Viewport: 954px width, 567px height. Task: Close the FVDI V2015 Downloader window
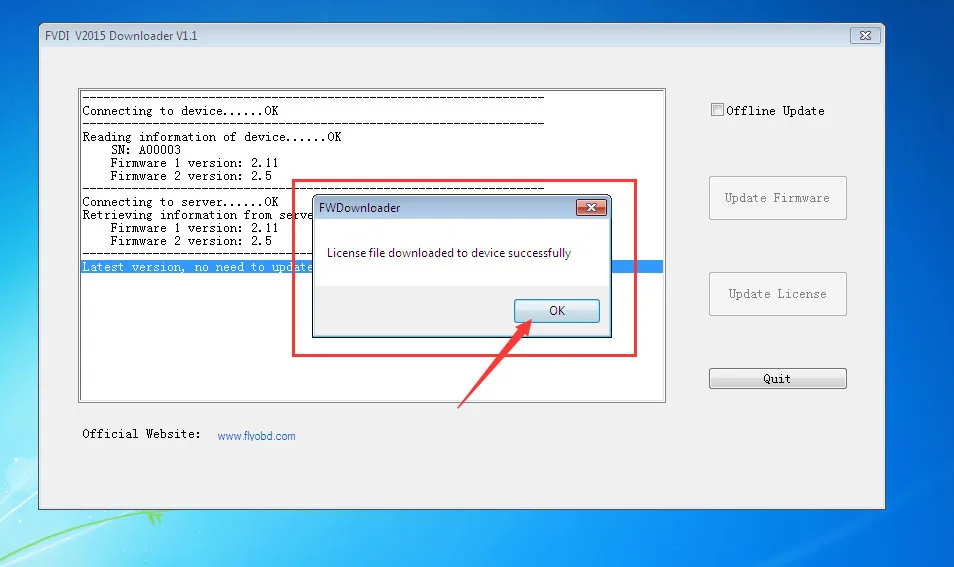pyautogui.click(x=865, y=35)
